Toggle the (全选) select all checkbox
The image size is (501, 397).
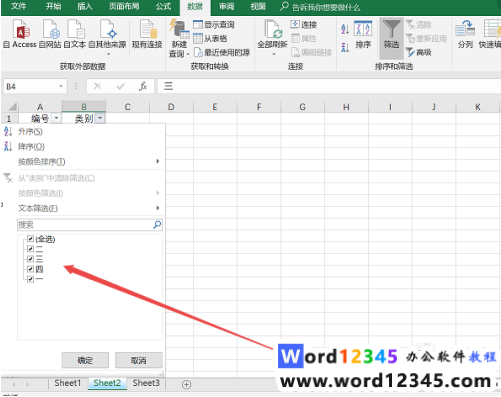pyautogui.click(x=30, y=239)
